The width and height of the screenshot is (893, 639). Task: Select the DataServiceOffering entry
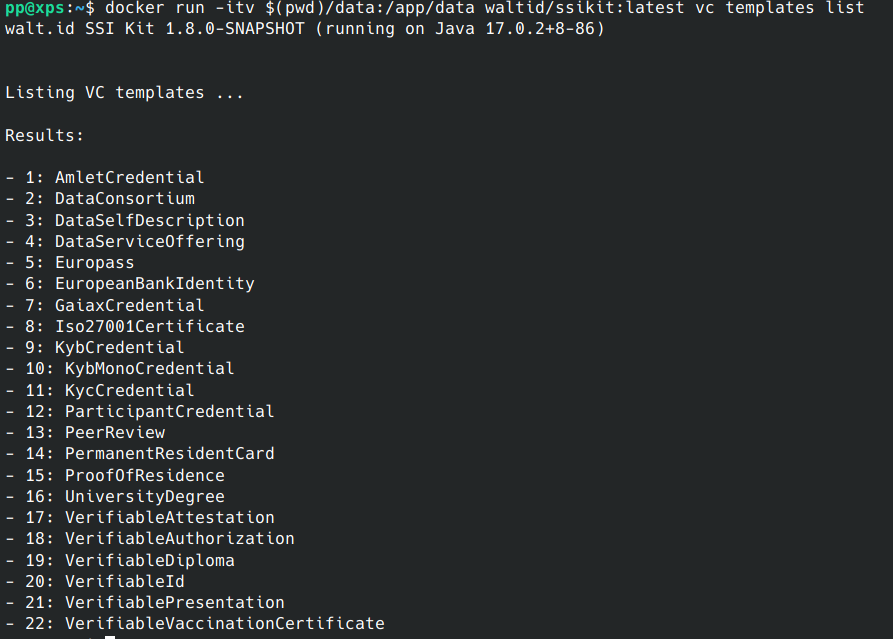tap(150, 241)
